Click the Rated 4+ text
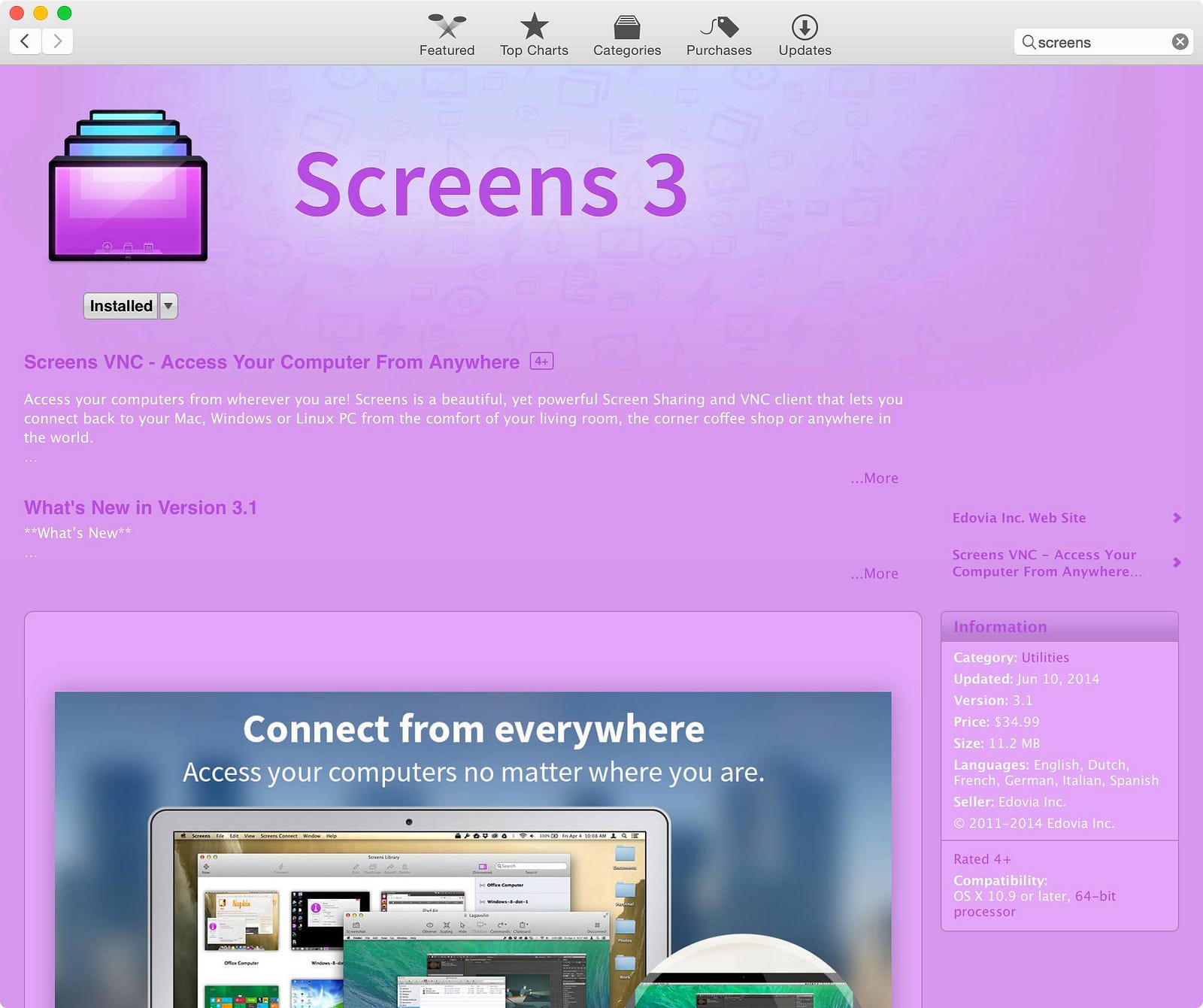1203x1008 pixels. [982, 859]
